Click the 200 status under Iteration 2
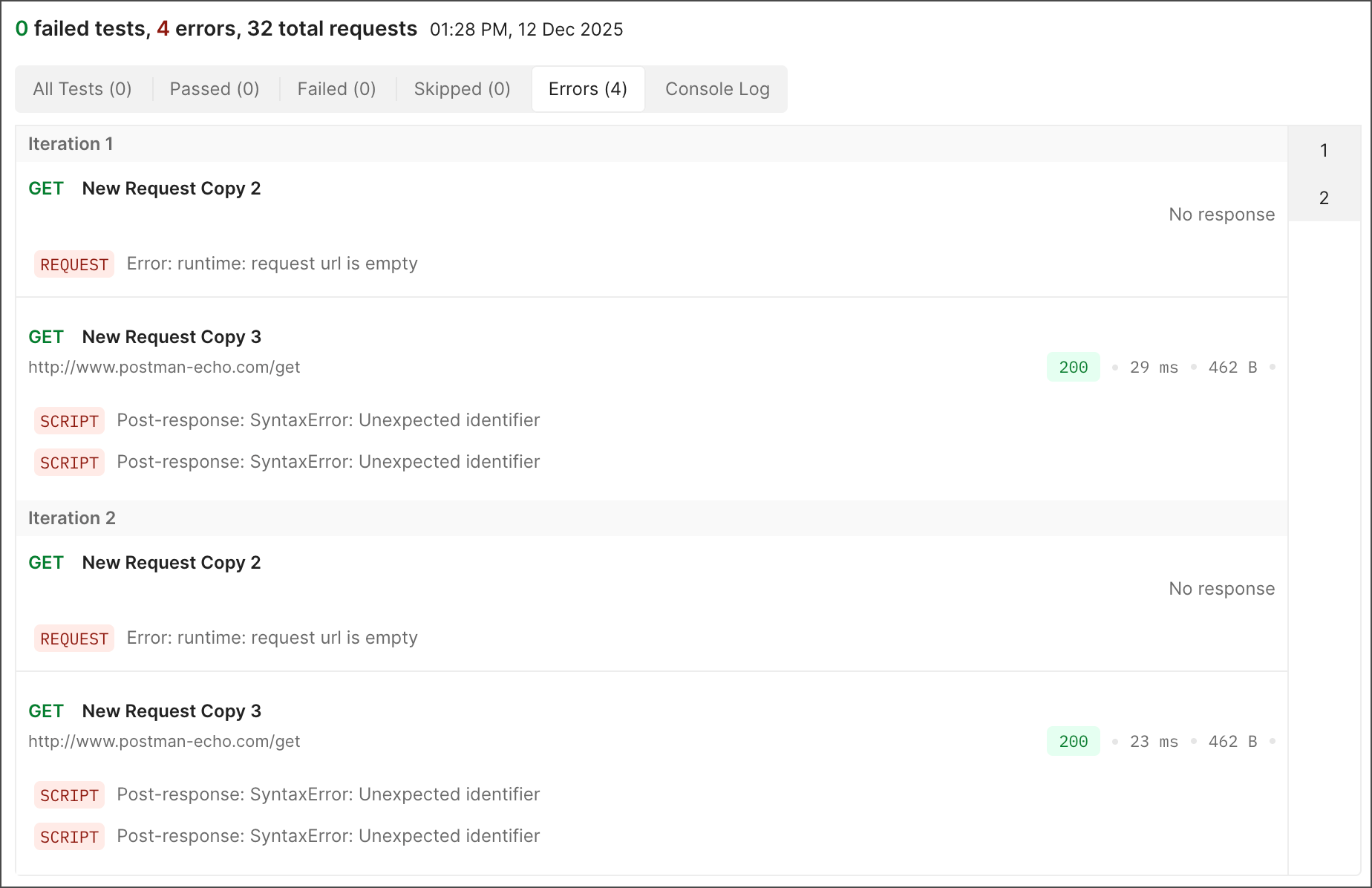 [1073, 740]
